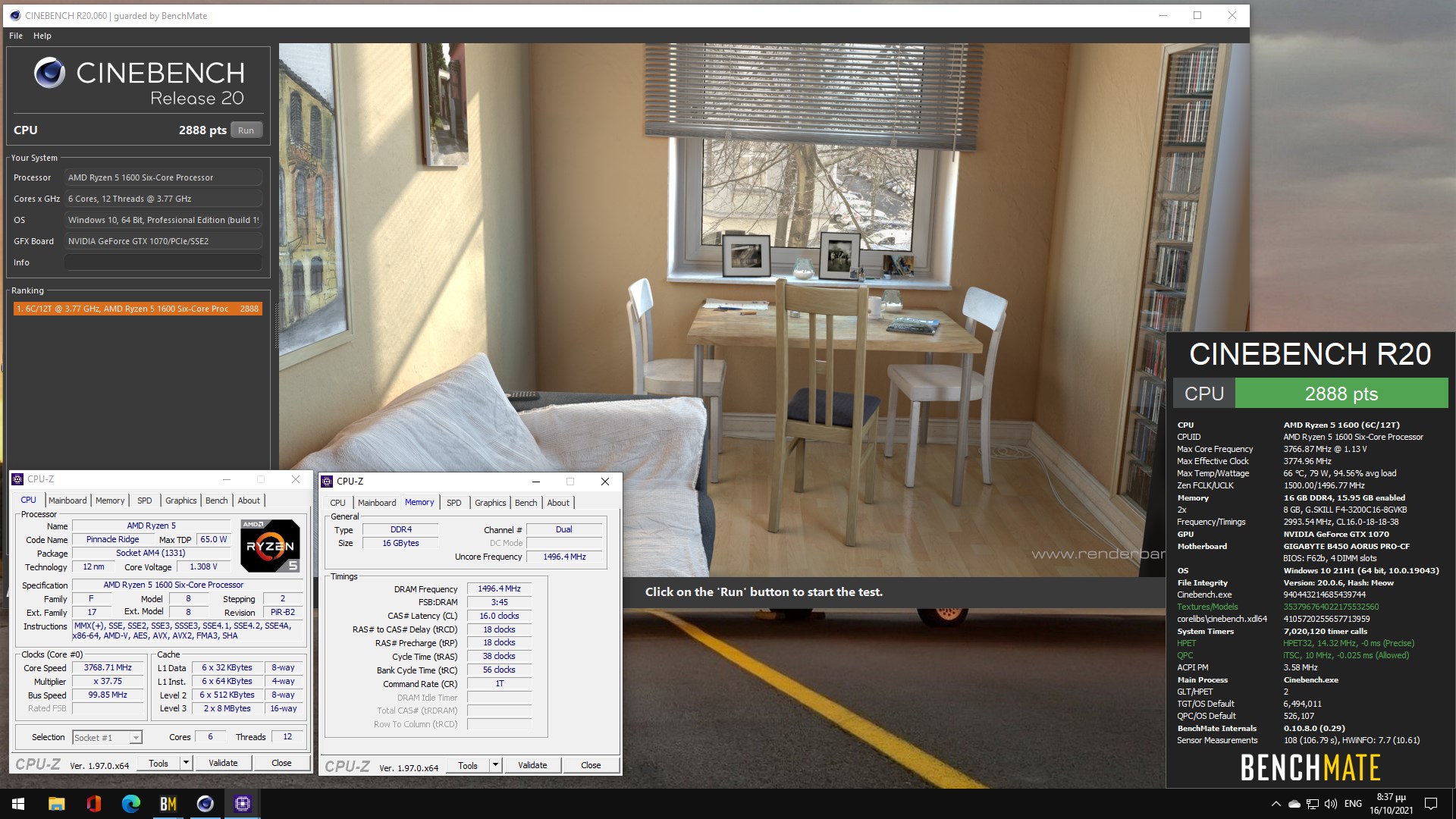Click right CPU-Z title bar icon
1456x819 pixels.
(x=327, y=482)
